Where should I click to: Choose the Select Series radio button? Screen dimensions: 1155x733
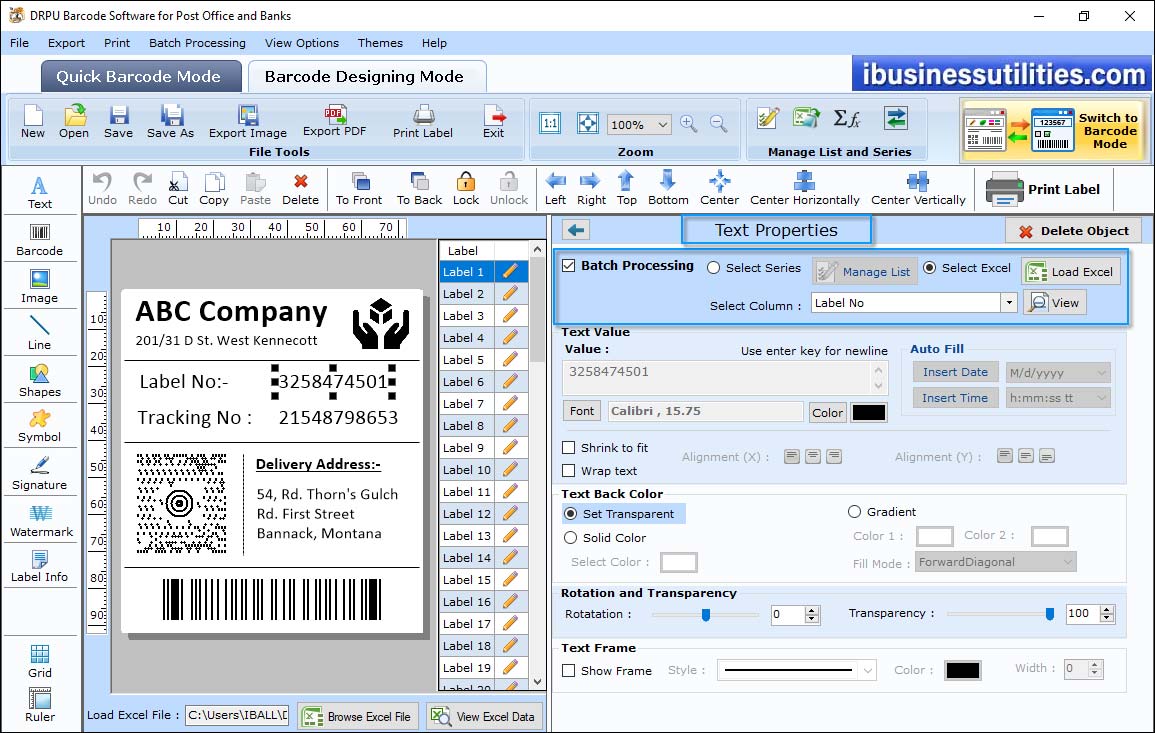pos(713,268)
